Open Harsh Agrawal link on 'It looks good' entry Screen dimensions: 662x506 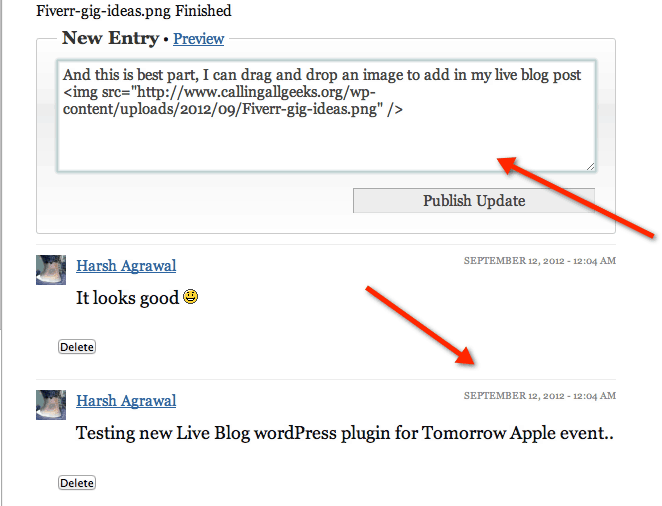(x=126, y=266)
